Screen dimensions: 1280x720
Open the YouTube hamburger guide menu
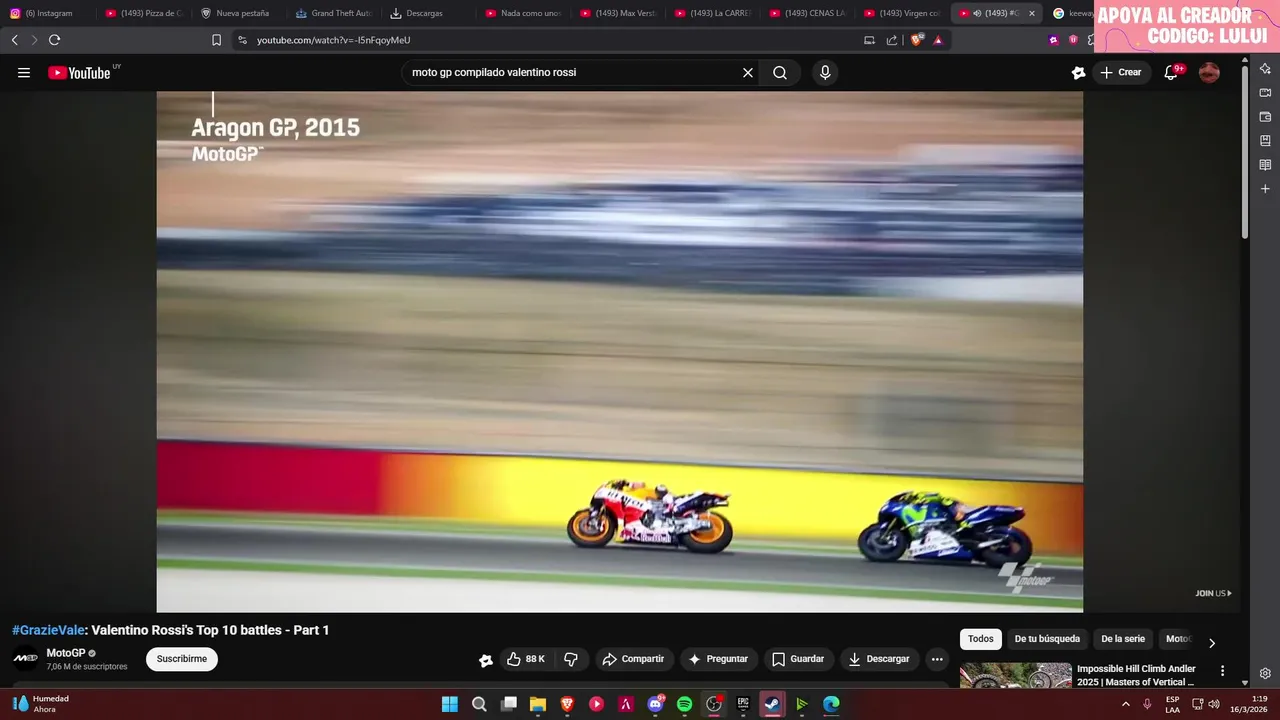pyautogui.click(x=24, y=72)
